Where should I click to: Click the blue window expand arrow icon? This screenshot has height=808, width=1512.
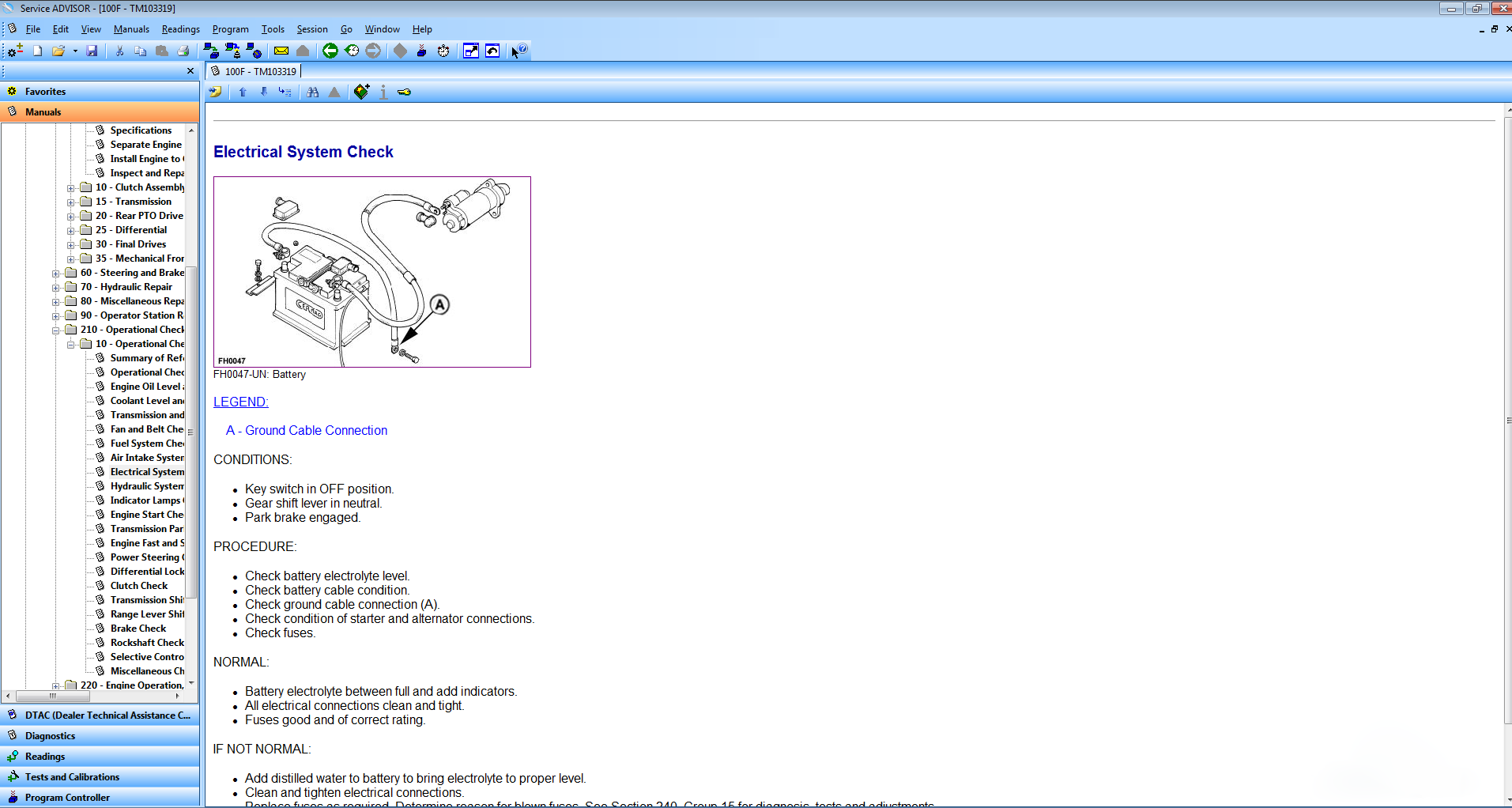coord(471,51)
